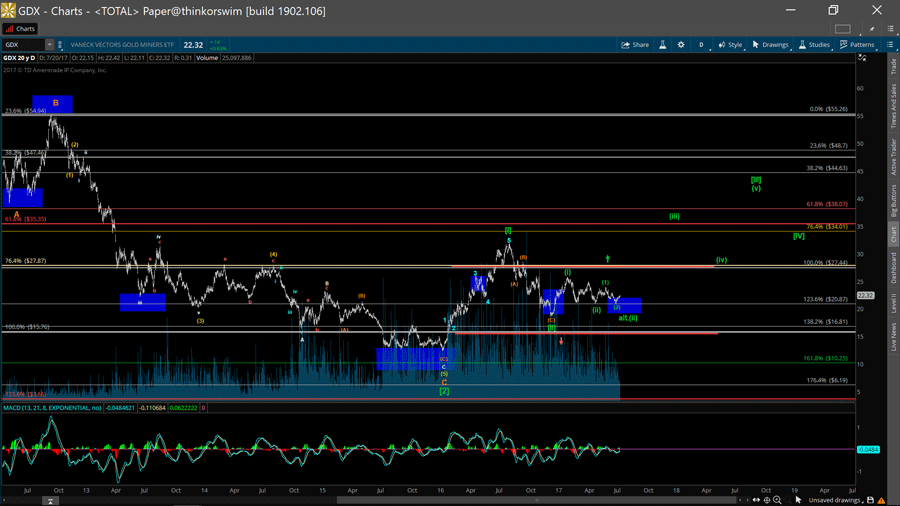Open the Drawings tools menu

click(771, 45)
